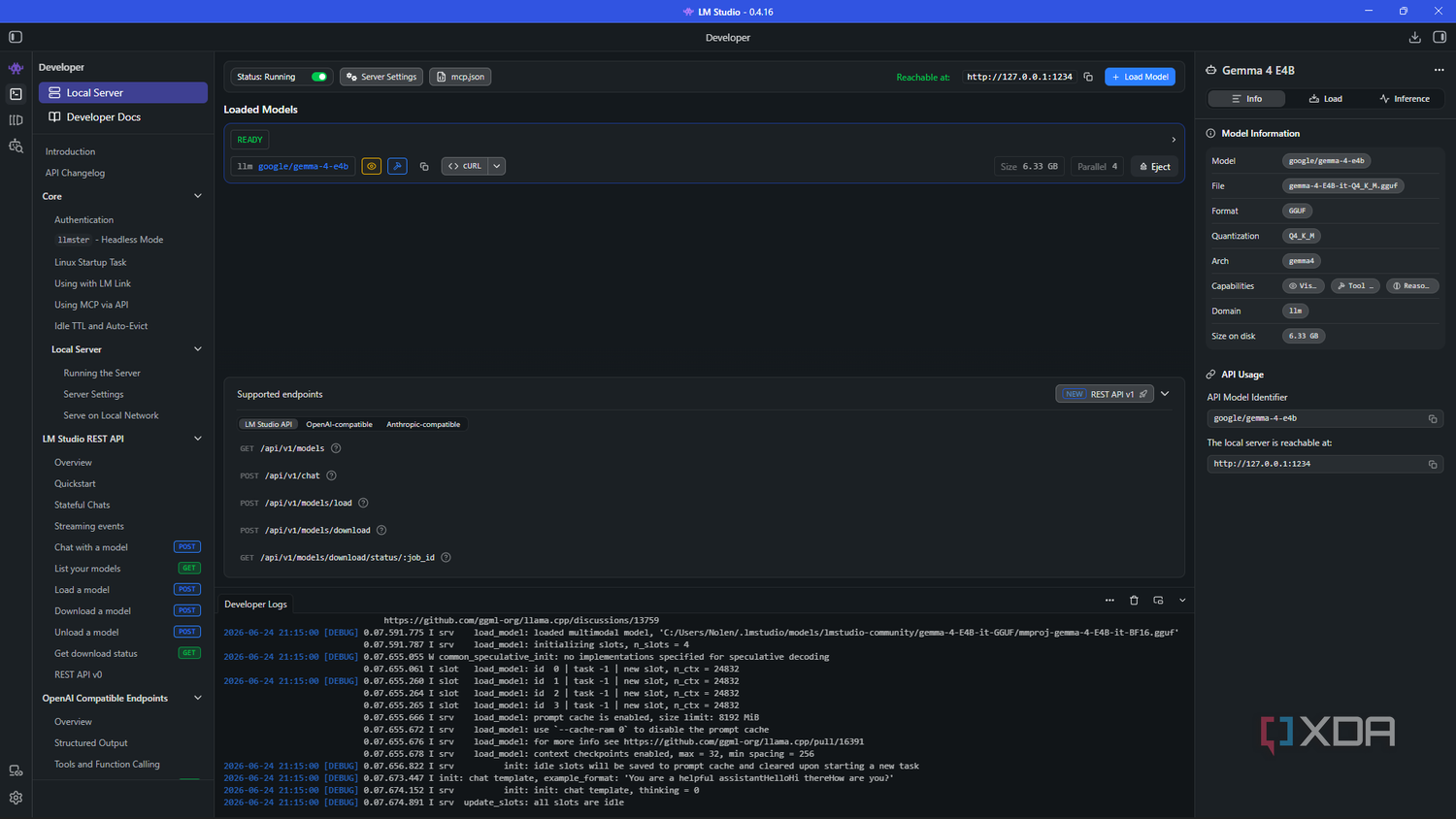This screenshot has height=819, width=1456.
Task: Open the Load tab in model panel
Action: pyautogui.click(x=1326, y=99)
